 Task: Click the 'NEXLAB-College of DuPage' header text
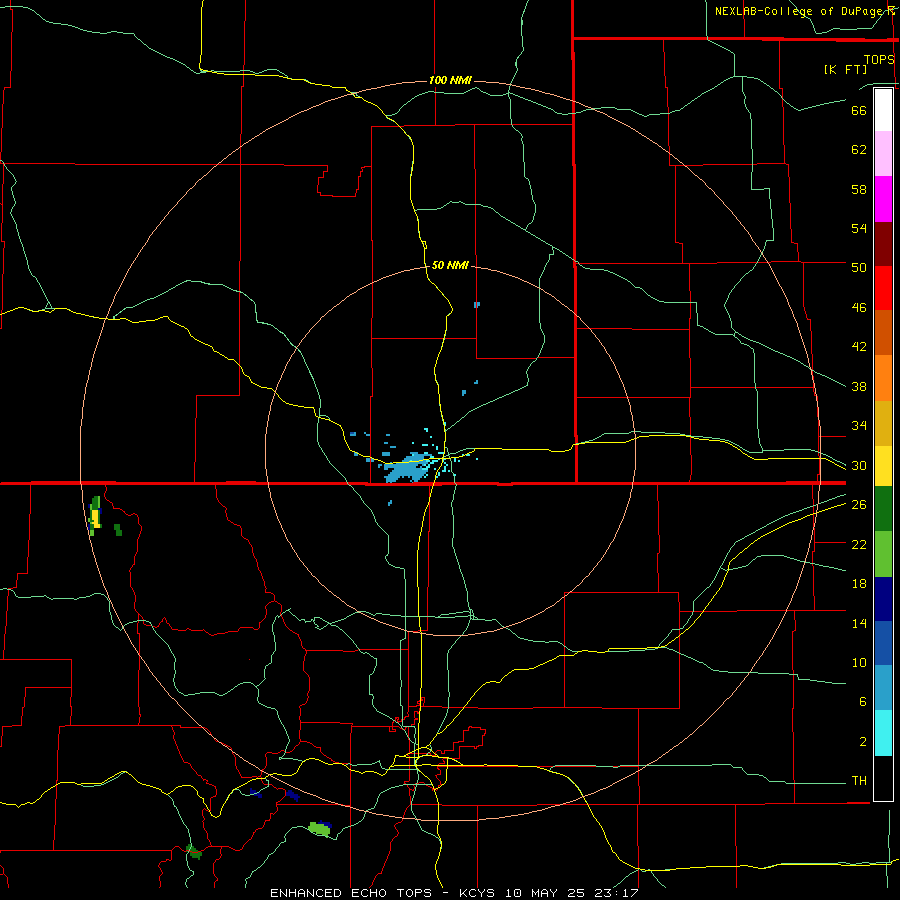coord(799,11)
